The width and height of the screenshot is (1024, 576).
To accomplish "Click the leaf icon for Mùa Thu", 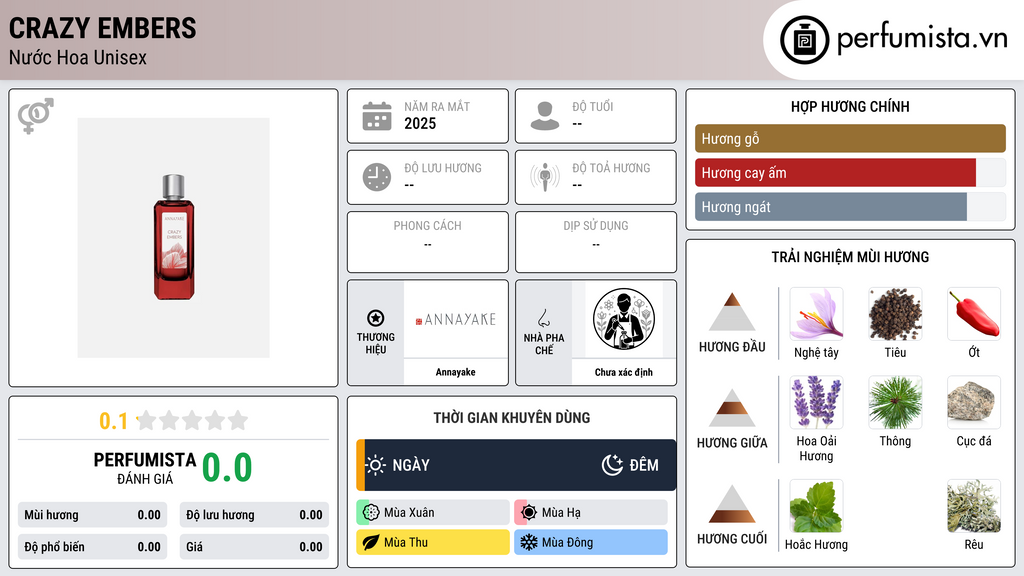I will tap(371, 542).
